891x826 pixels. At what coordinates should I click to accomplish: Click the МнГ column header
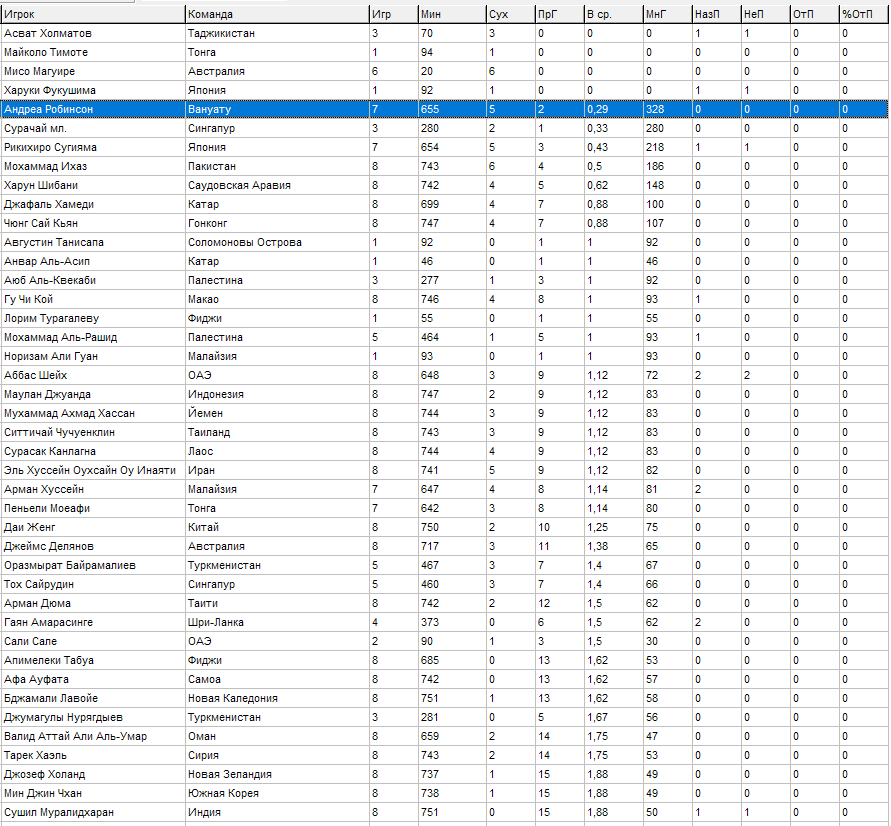click(666, 14)
